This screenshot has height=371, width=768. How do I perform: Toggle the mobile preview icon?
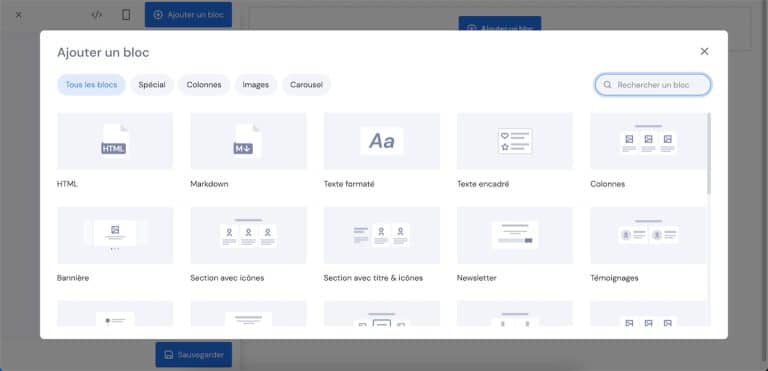tap(126, 15)
